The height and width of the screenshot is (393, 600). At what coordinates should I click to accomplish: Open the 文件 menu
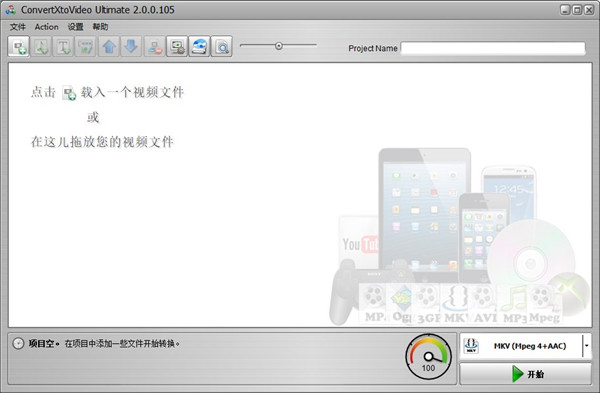point(18,27)
